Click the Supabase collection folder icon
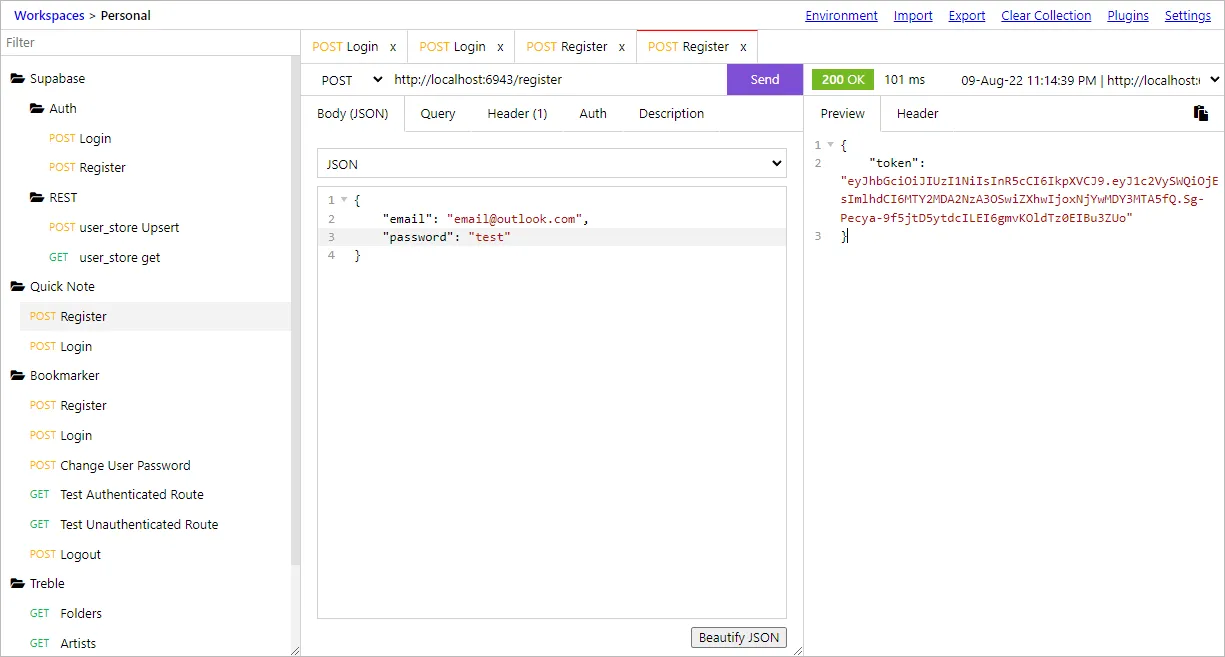Image resolution: width=1225 pixels, height=657 pixels. pyautogui.click(x=20, y=78)
